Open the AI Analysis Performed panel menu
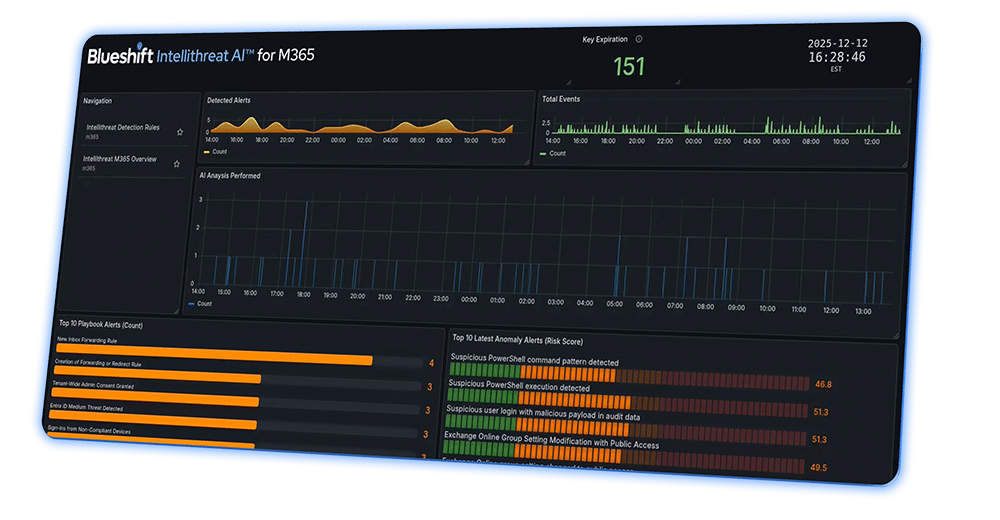Image resolution: width=1000 pixels, height=520 pixels. point(233,176)
